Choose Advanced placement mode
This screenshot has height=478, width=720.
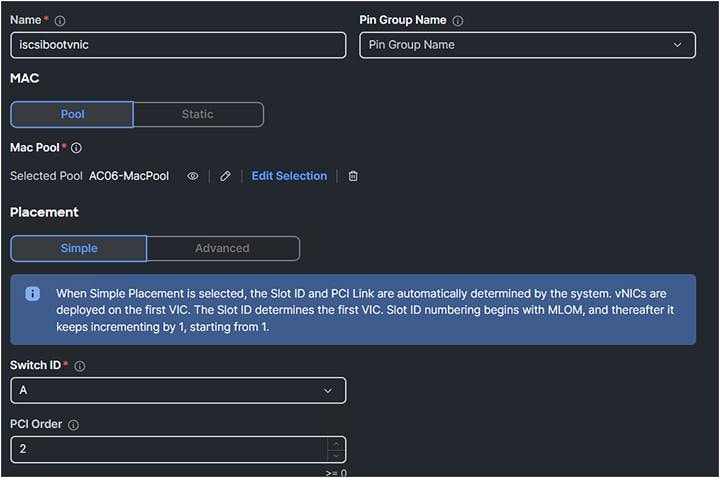click(x=222, y=248)
